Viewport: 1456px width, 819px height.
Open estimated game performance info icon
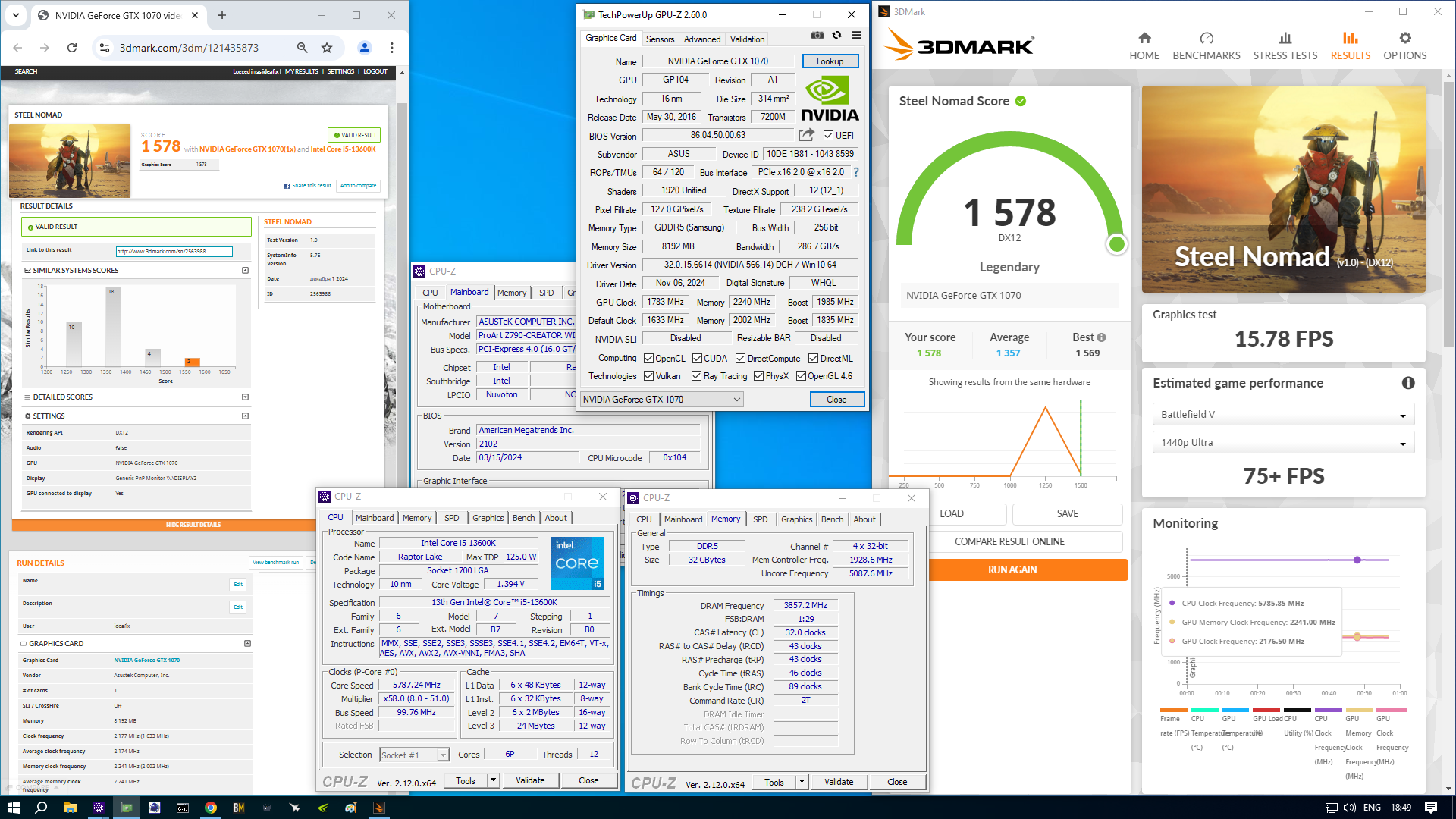click(1408, 383)
